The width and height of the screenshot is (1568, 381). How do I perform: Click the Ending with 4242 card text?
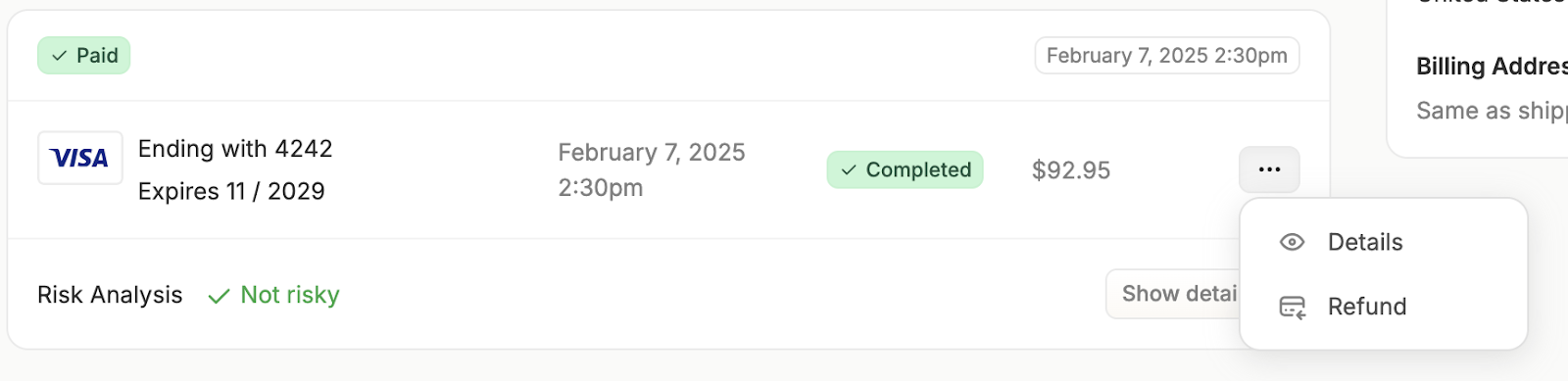[235, 149]
